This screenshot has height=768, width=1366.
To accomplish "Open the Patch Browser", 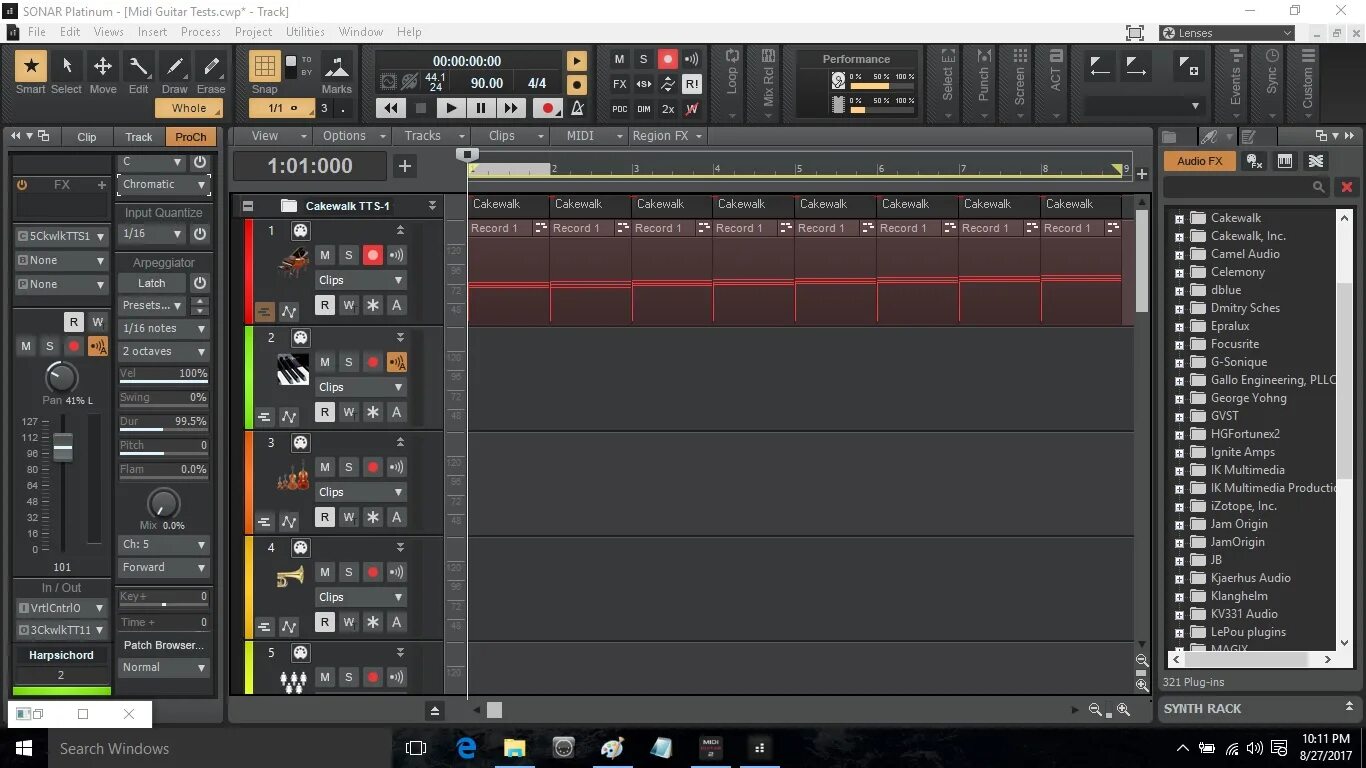I will click(164, 645).
